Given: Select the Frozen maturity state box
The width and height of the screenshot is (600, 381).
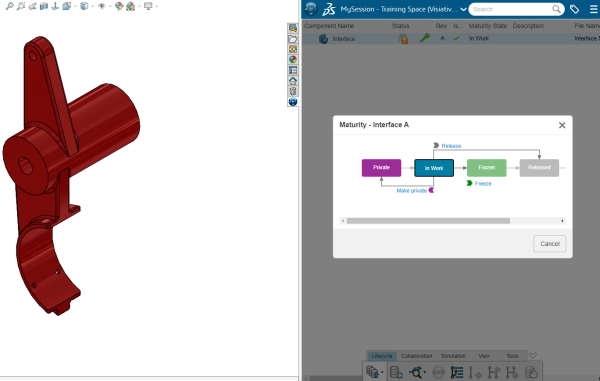Looking at the screenshot, I should (487, 168).
